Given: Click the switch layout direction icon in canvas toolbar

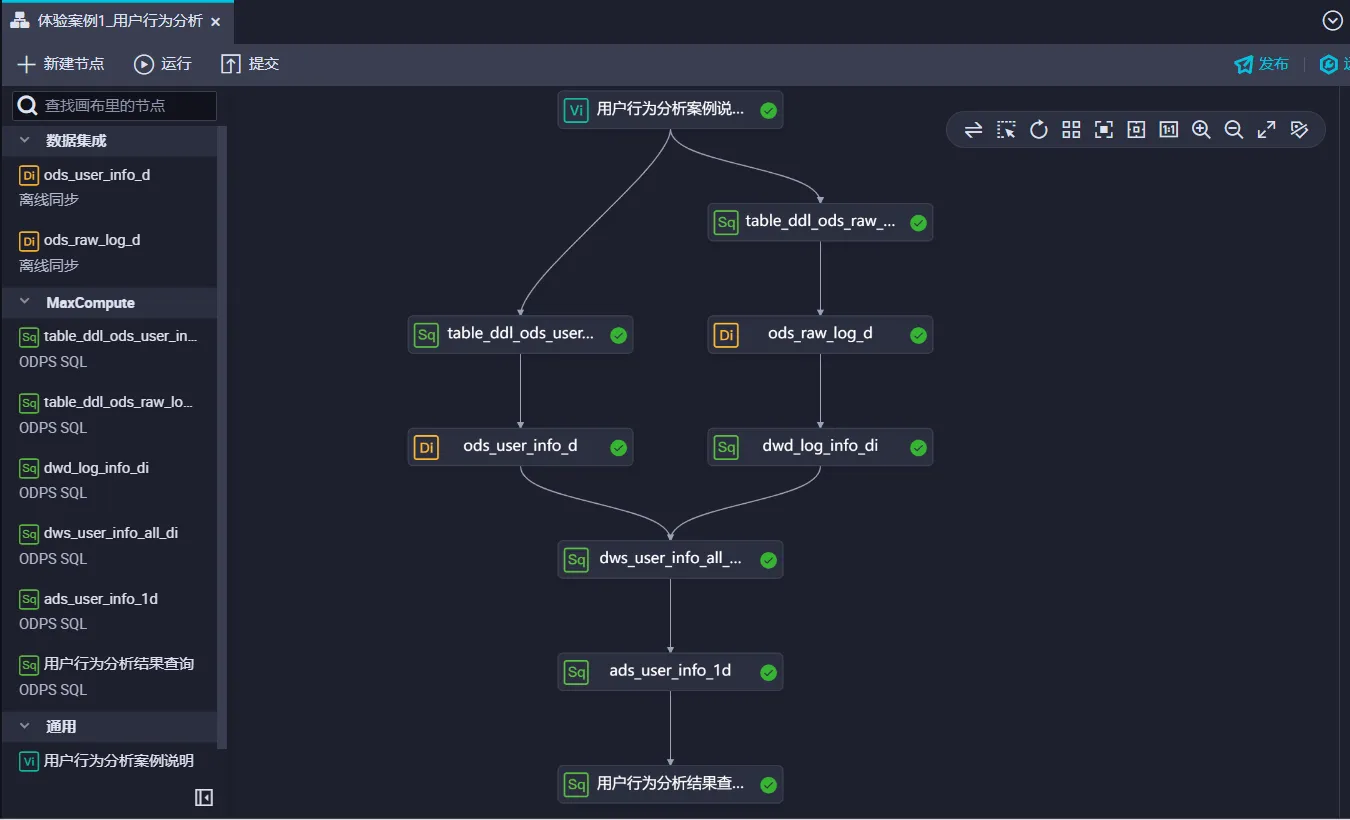Looking at the screenshot, I should (x=973, y=130).
